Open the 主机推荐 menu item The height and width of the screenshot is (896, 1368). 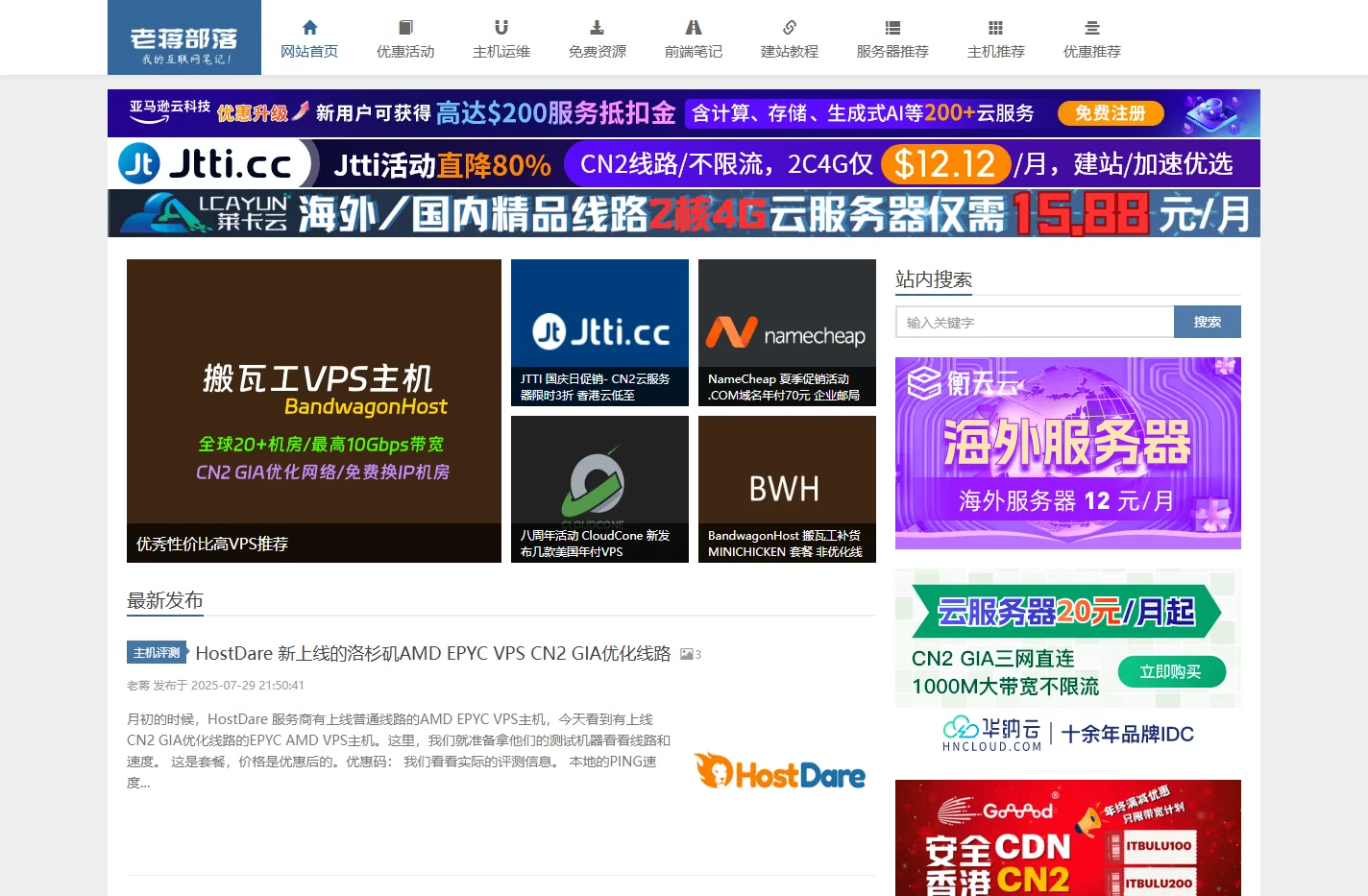[x=996, y=51]
